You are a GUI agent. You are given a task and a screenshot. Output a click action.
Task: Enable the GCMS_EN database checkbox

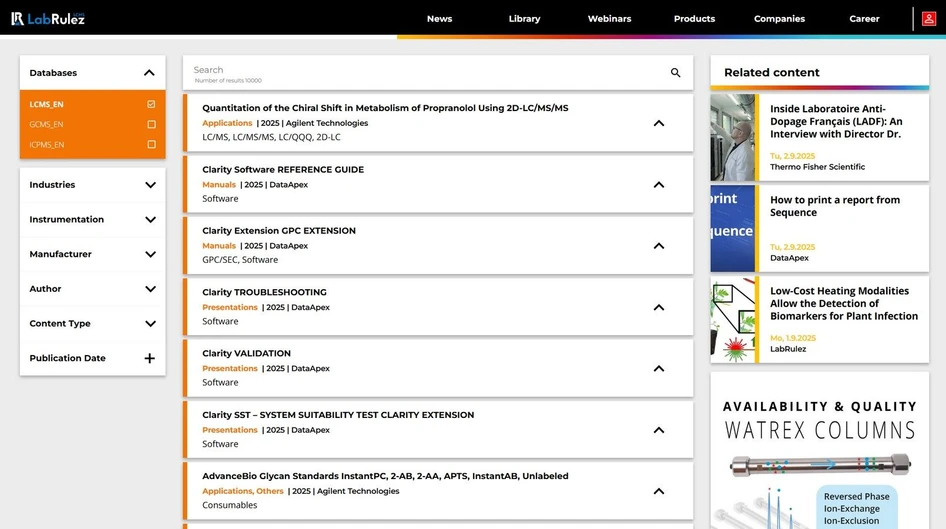[151, 124]
